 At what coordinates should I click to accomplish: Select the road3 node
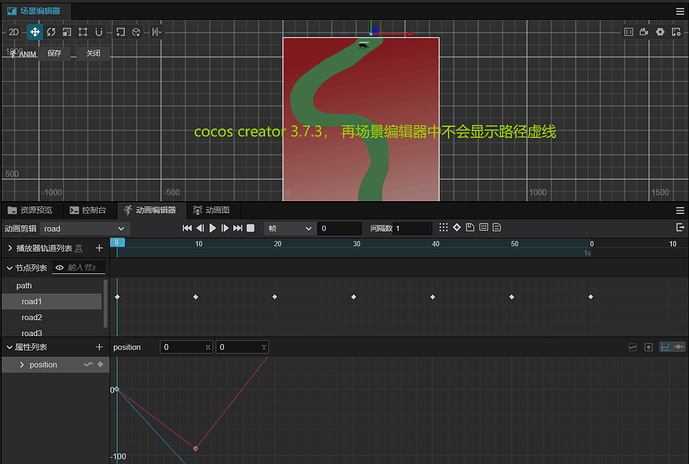coord(52,332)
